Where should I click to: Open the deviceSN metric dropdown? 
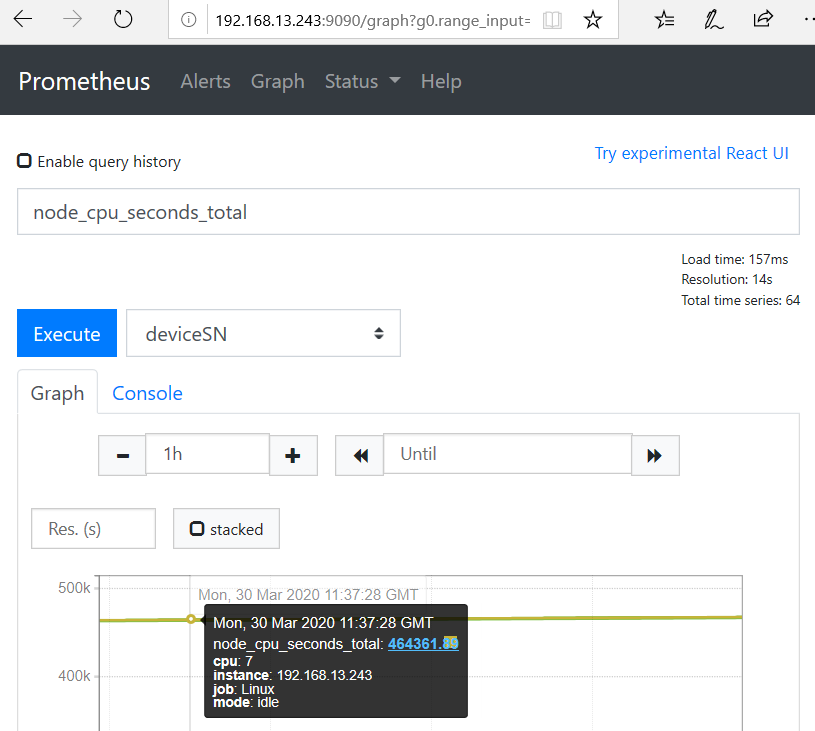[264, 333]
